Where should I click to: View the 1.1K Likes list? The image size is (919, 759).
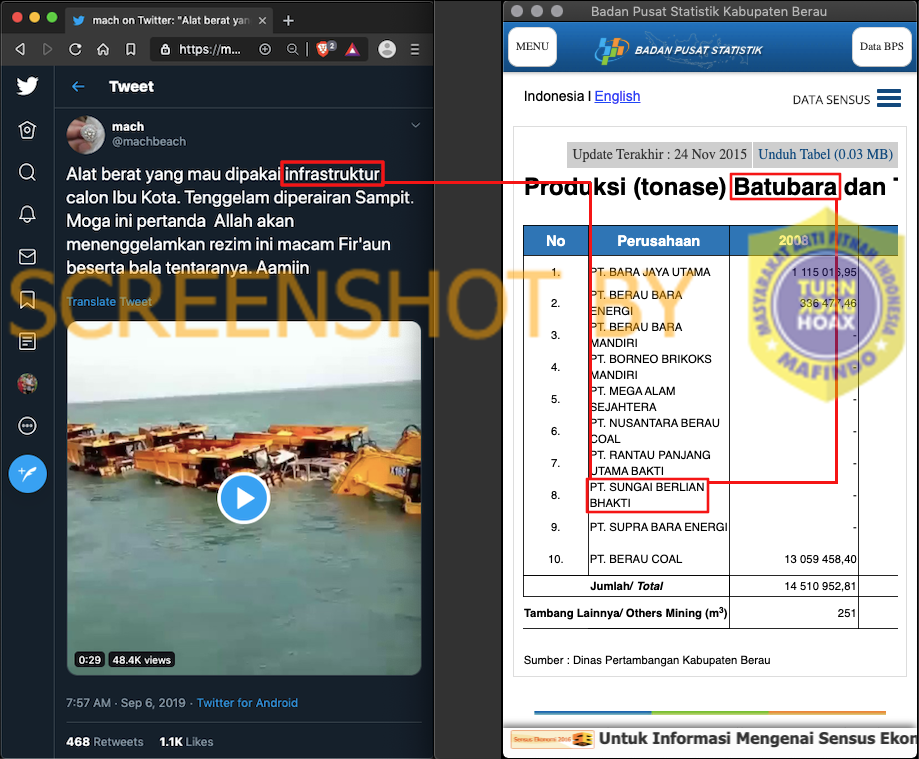(x=186, y=741)
